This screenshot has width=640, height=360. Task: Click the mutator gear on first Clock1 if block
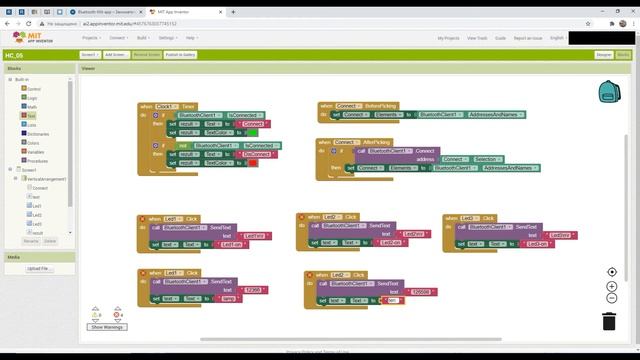click(156, 116)
